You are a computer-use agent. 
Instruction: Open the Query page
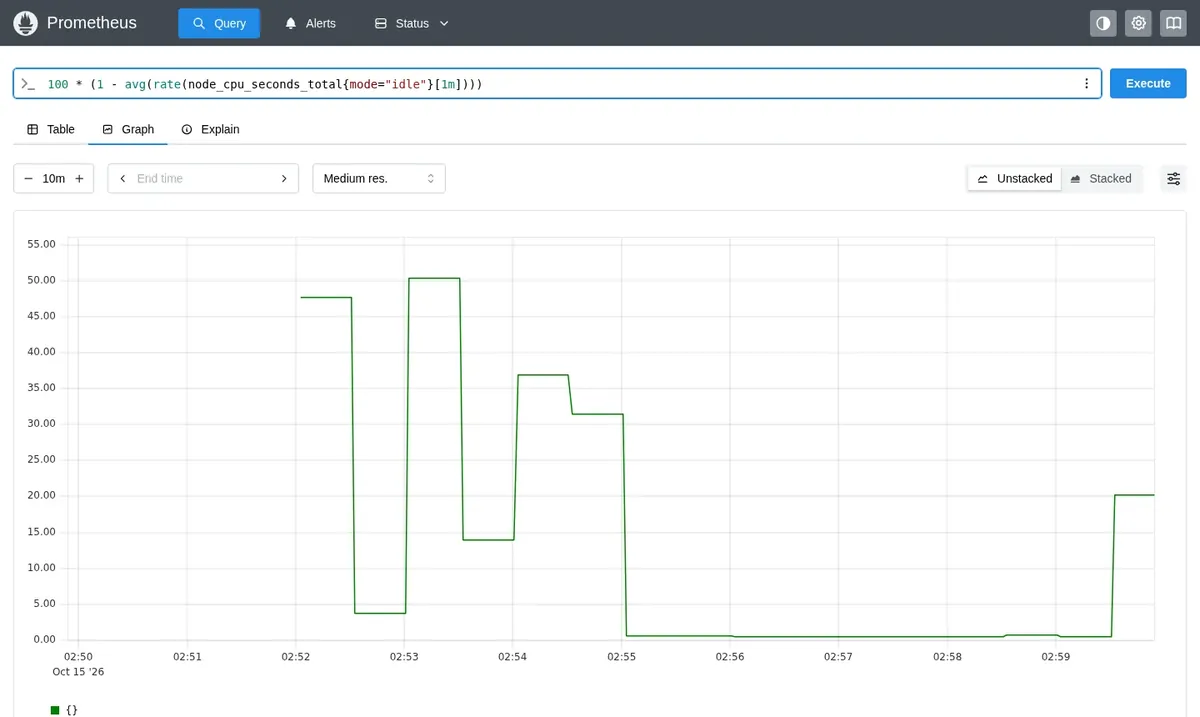[219, 23]
